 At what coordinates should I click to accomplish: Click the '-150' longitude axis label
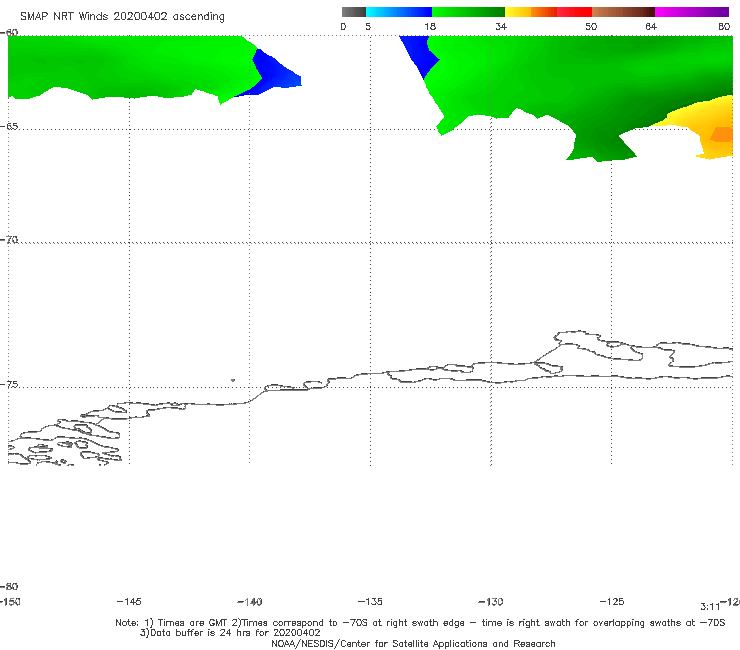tap(10, 602)
